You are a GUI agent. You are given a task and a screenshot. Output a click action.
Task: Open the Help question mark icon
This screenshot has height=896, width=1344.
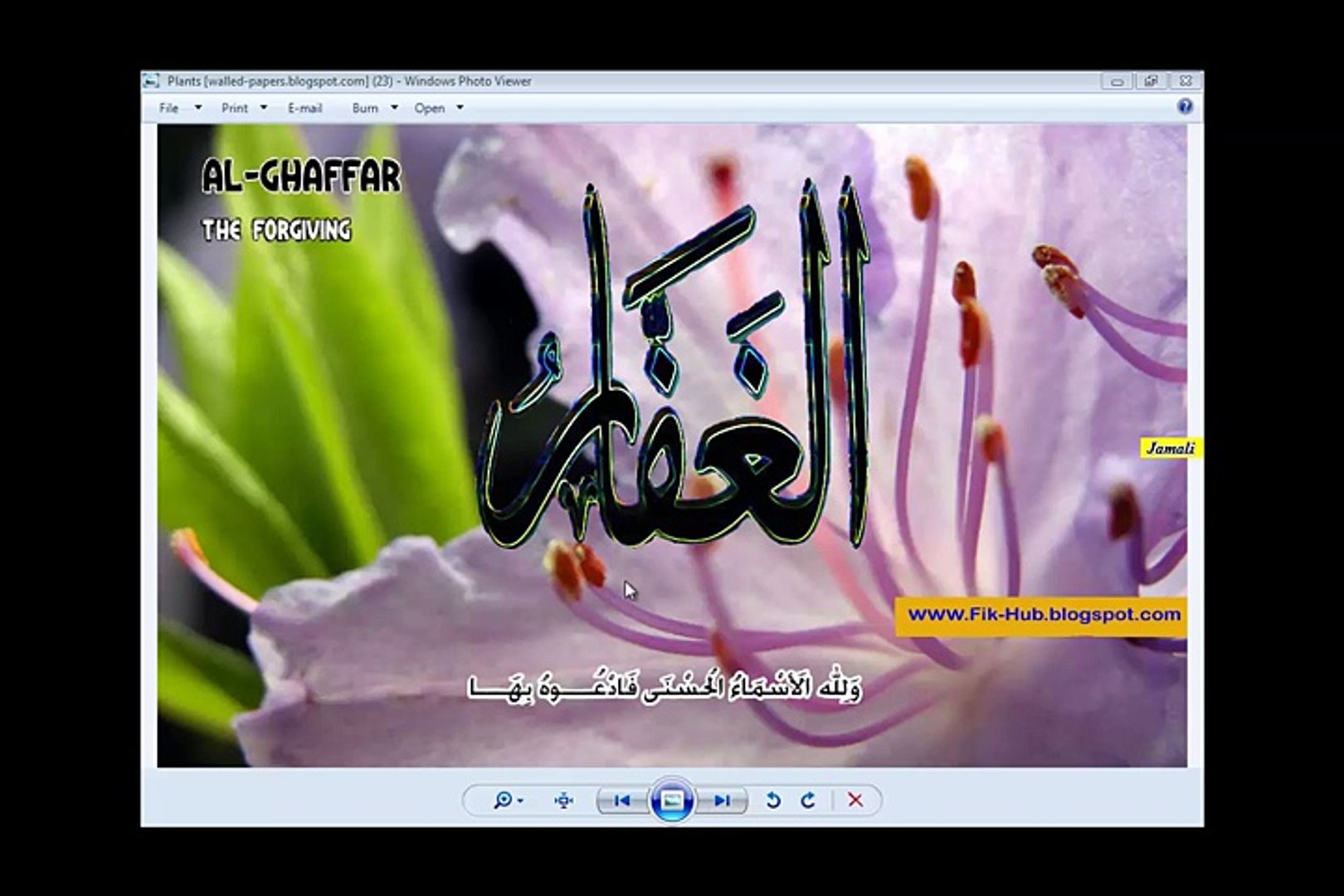click(x=1185, y=106)
